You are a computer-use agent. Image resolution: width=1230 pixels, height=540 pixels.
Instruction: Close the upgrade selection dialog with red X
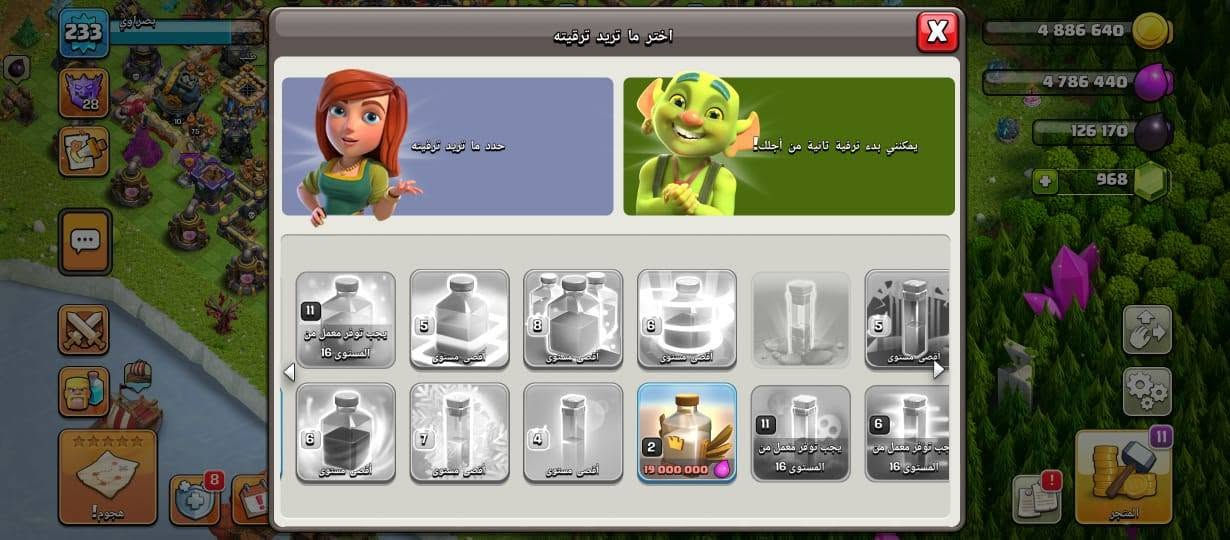[937, 32]
